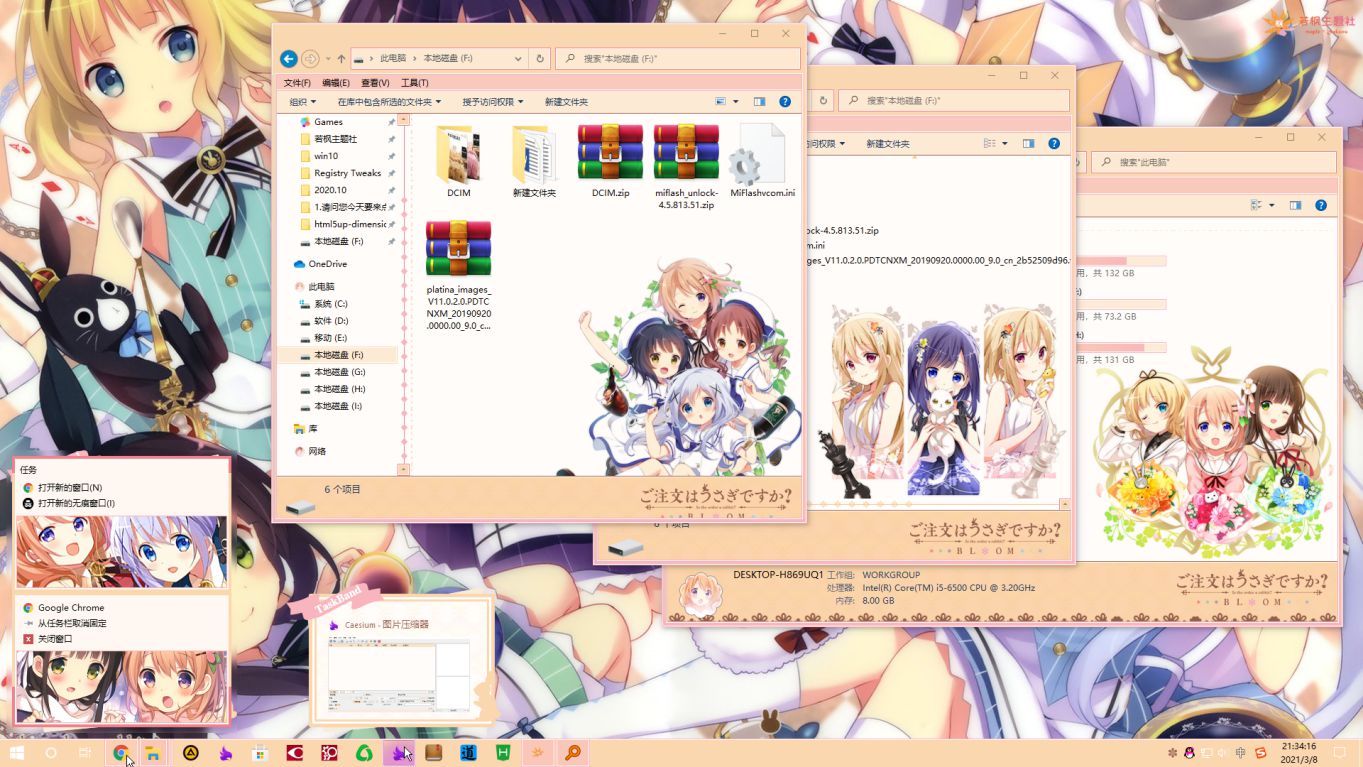The image size is (1363, 767).
Task: Toggle preview pane in front Explorer window
Action: (759, 102)
